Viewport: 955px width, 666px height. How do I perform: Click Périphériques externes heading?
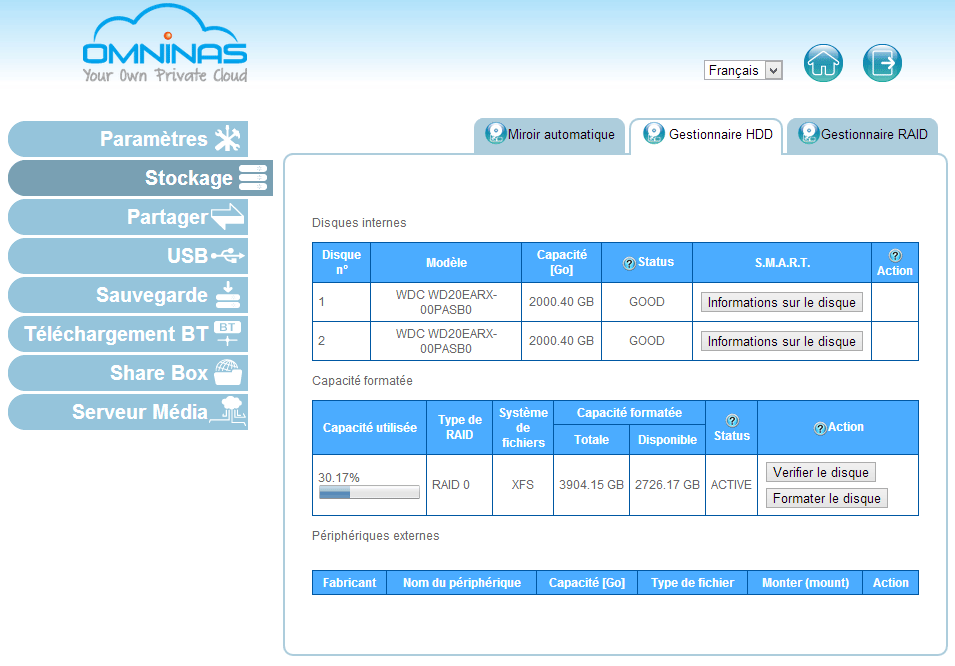[376, 536]
